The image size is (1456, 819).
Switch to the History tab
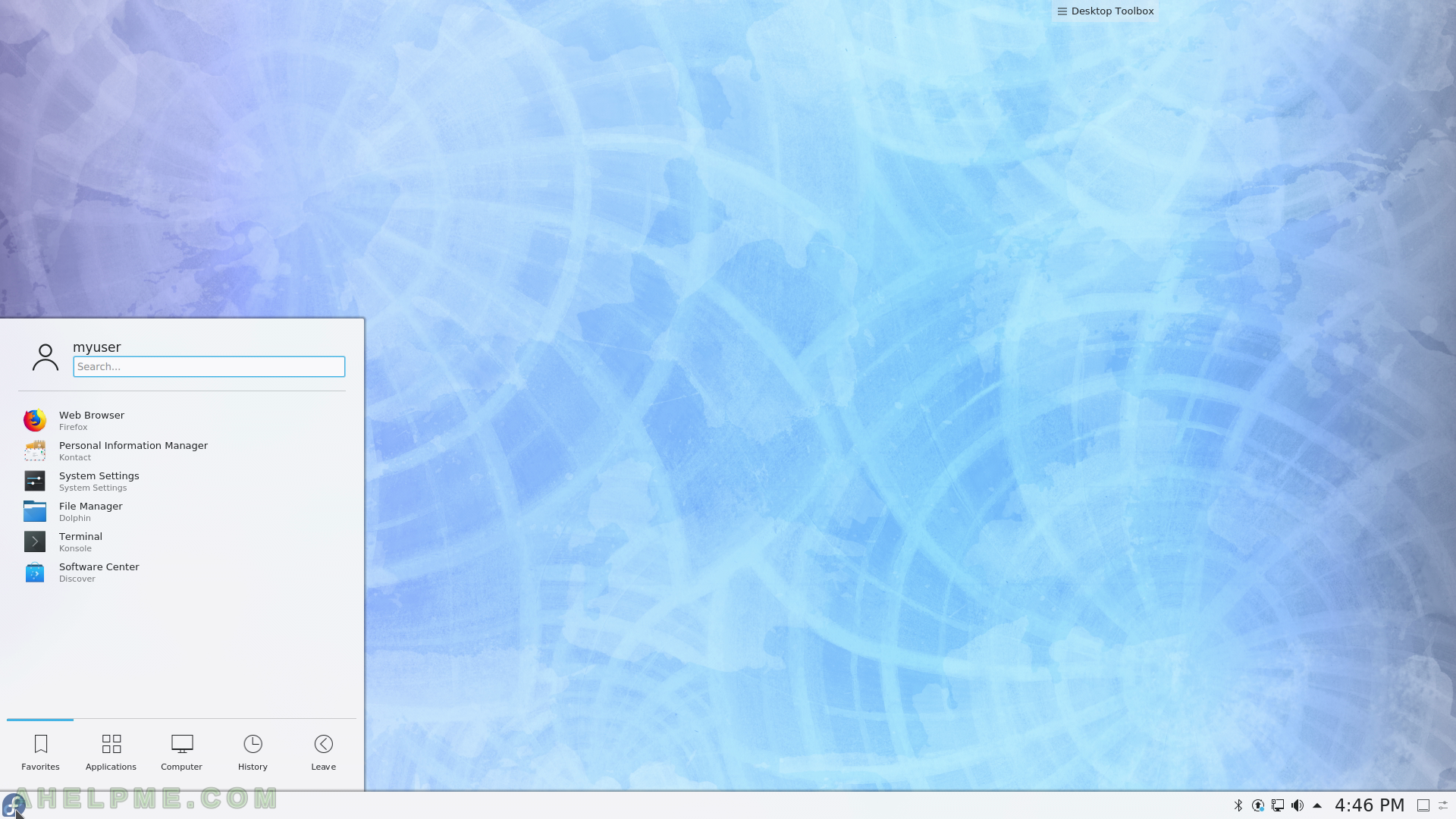253,752
